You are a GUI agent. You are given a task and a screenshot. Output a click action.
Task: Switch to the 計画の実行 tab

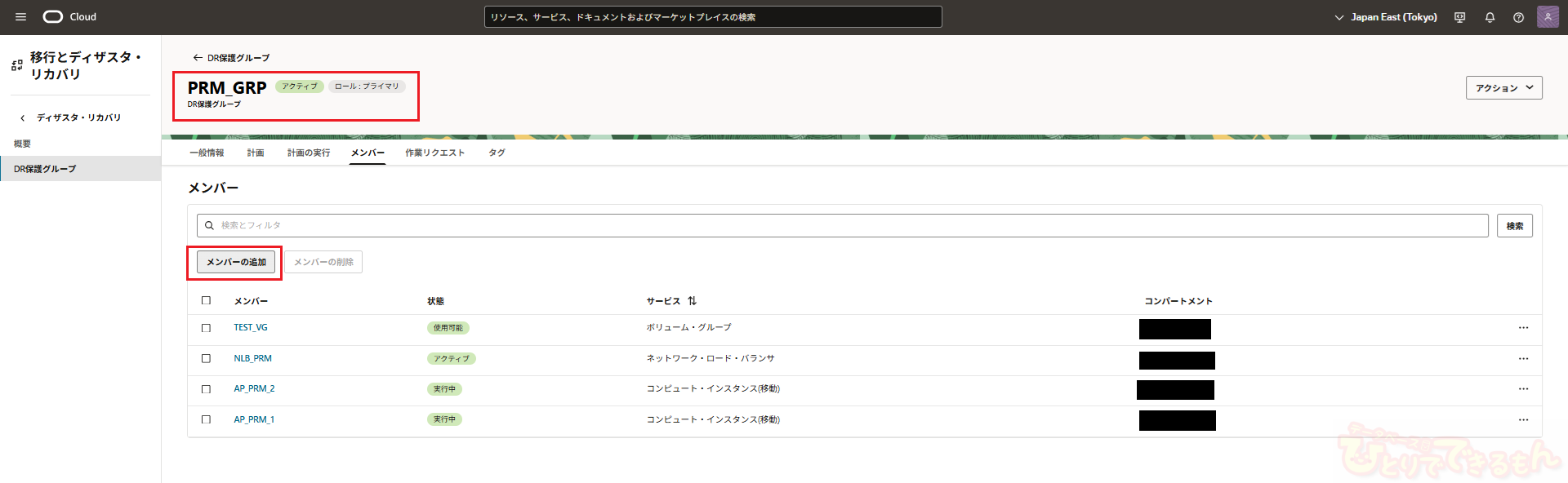coord(309,153)
